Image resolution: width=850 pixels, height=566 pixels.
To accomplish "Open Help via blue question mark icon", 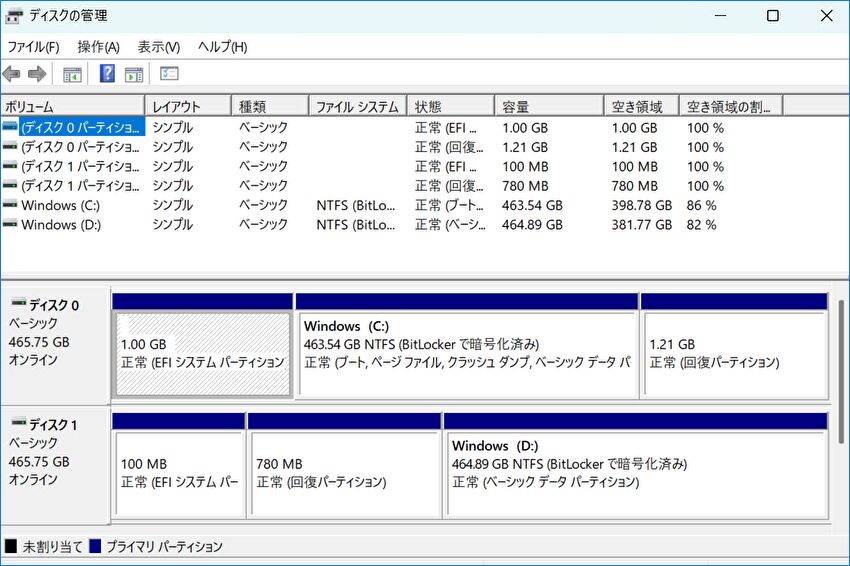I will 107,73.
